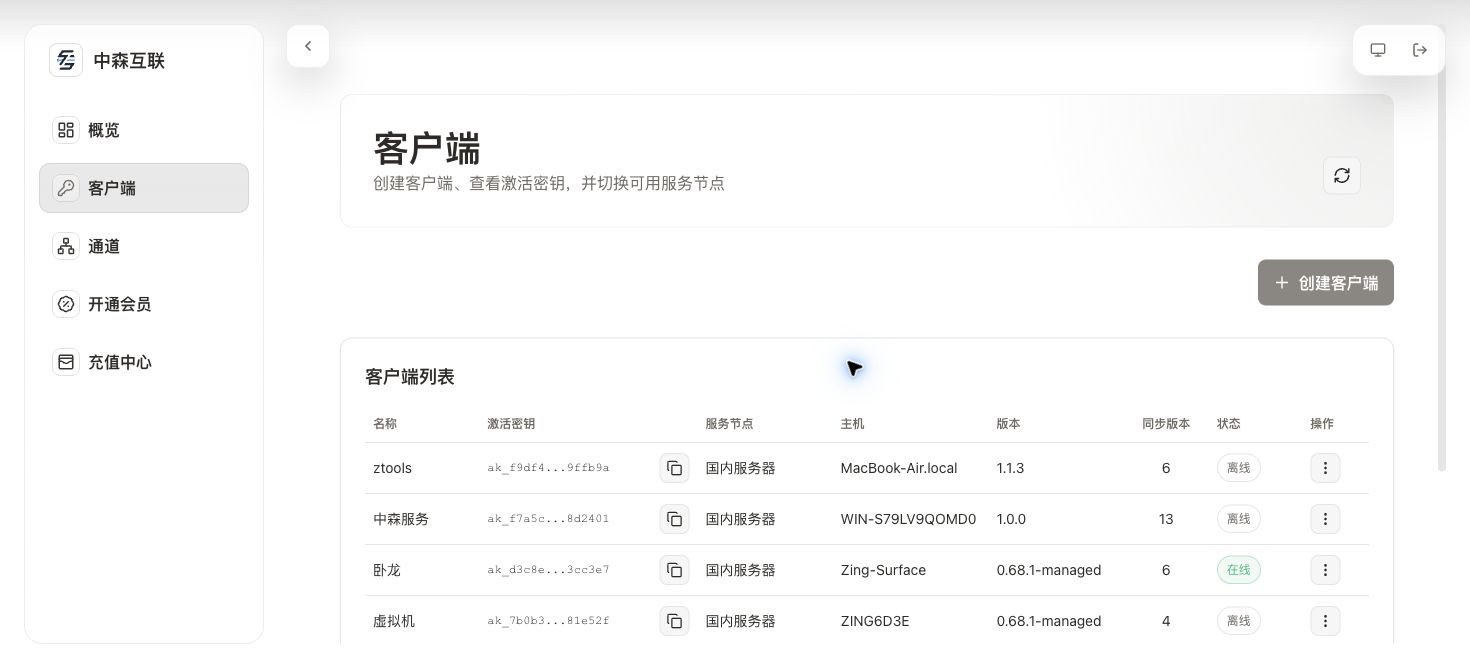1470x668 pixels.
Task: Click 0.68.1-managed in the 虚拟机 row
Action: coord(1049,621)
